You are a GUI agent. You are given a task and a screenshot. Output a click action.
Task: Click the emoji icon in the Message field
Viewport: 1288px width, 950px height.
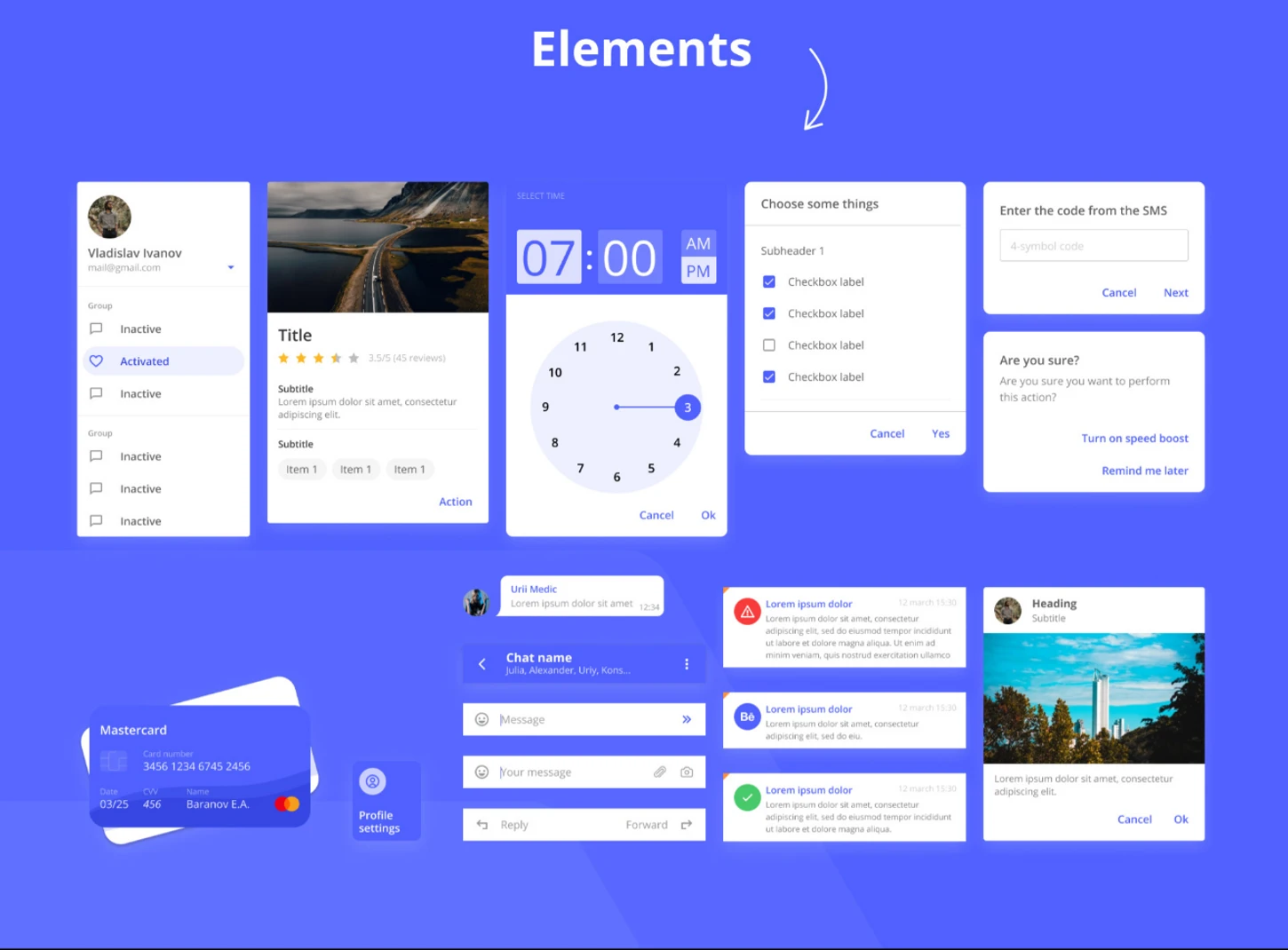coord(481,719)
